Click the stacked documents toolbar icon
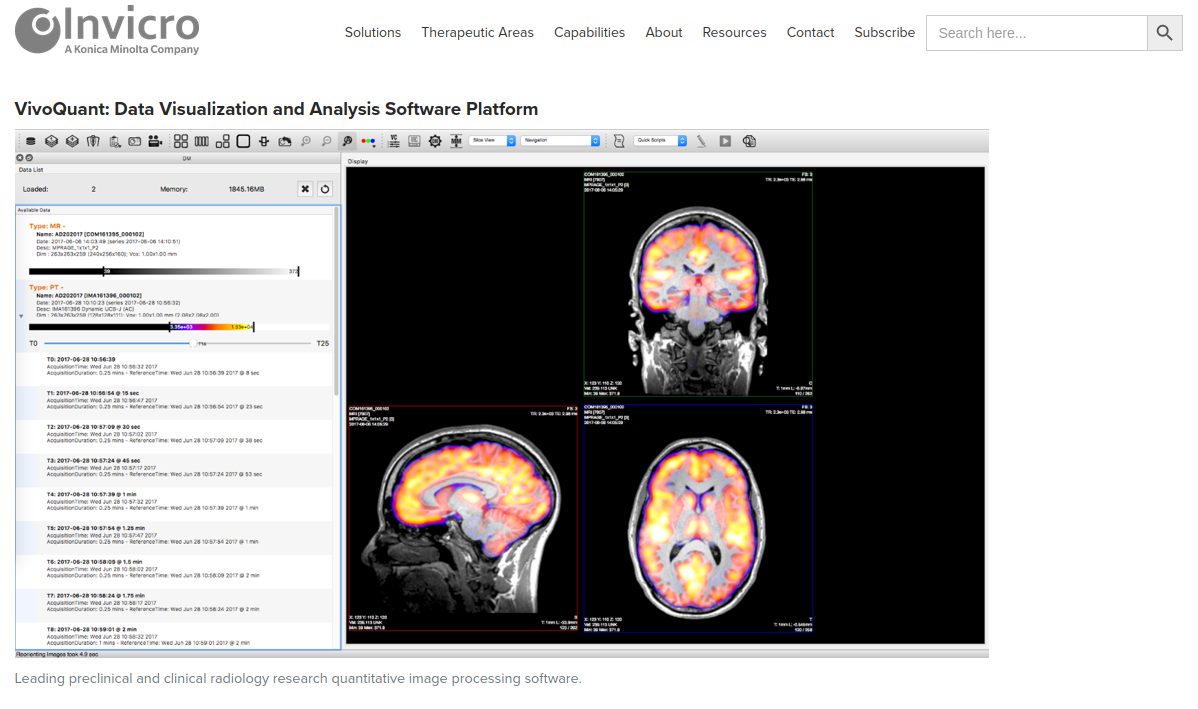The image size is (1198, 709). coord(750,141)
